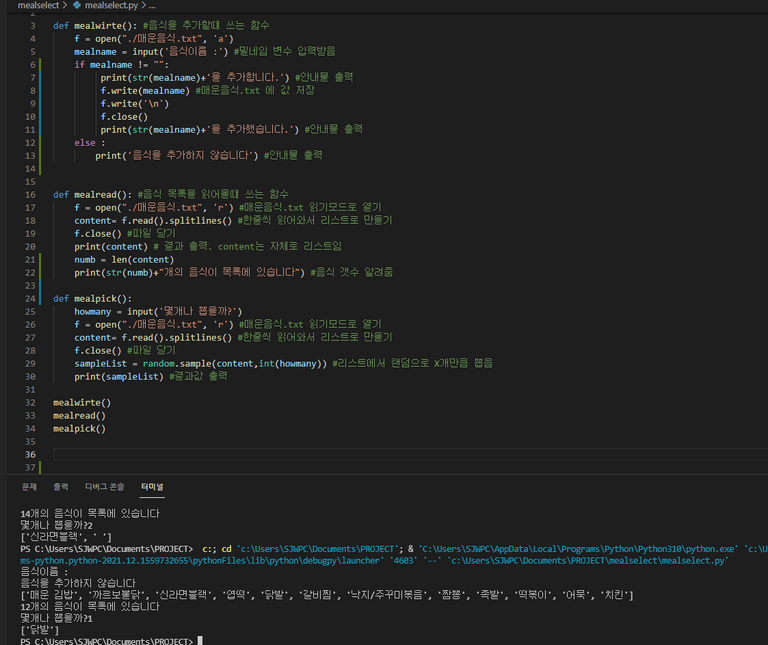Click the ['닭발'] result in terminal
The image size is (768, 645).
pos(40,630)
